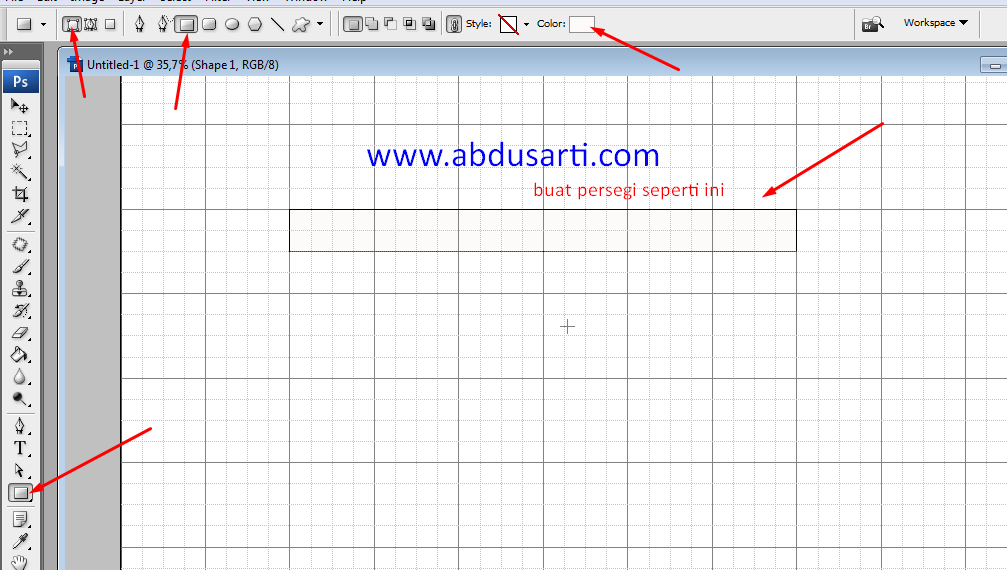Choose Rounded Rectangle tool in options bar
Image resolution: width=1007 pixels, height=570 pixels.
pos(209,24)
